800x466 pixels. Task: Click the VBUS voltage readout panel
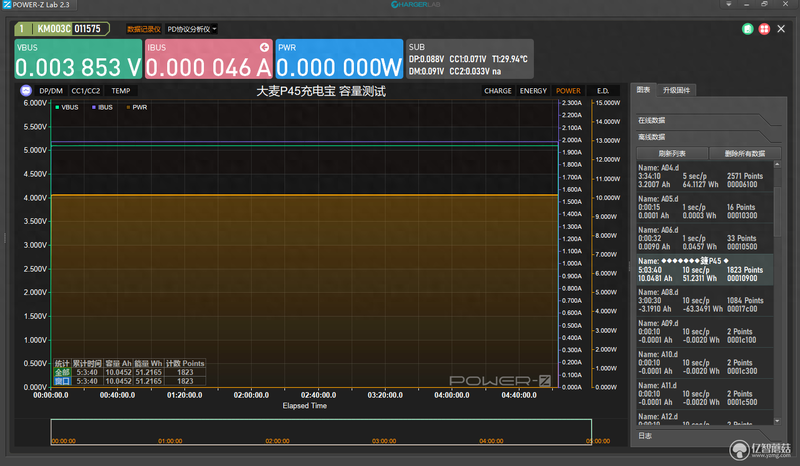[78, 59]
